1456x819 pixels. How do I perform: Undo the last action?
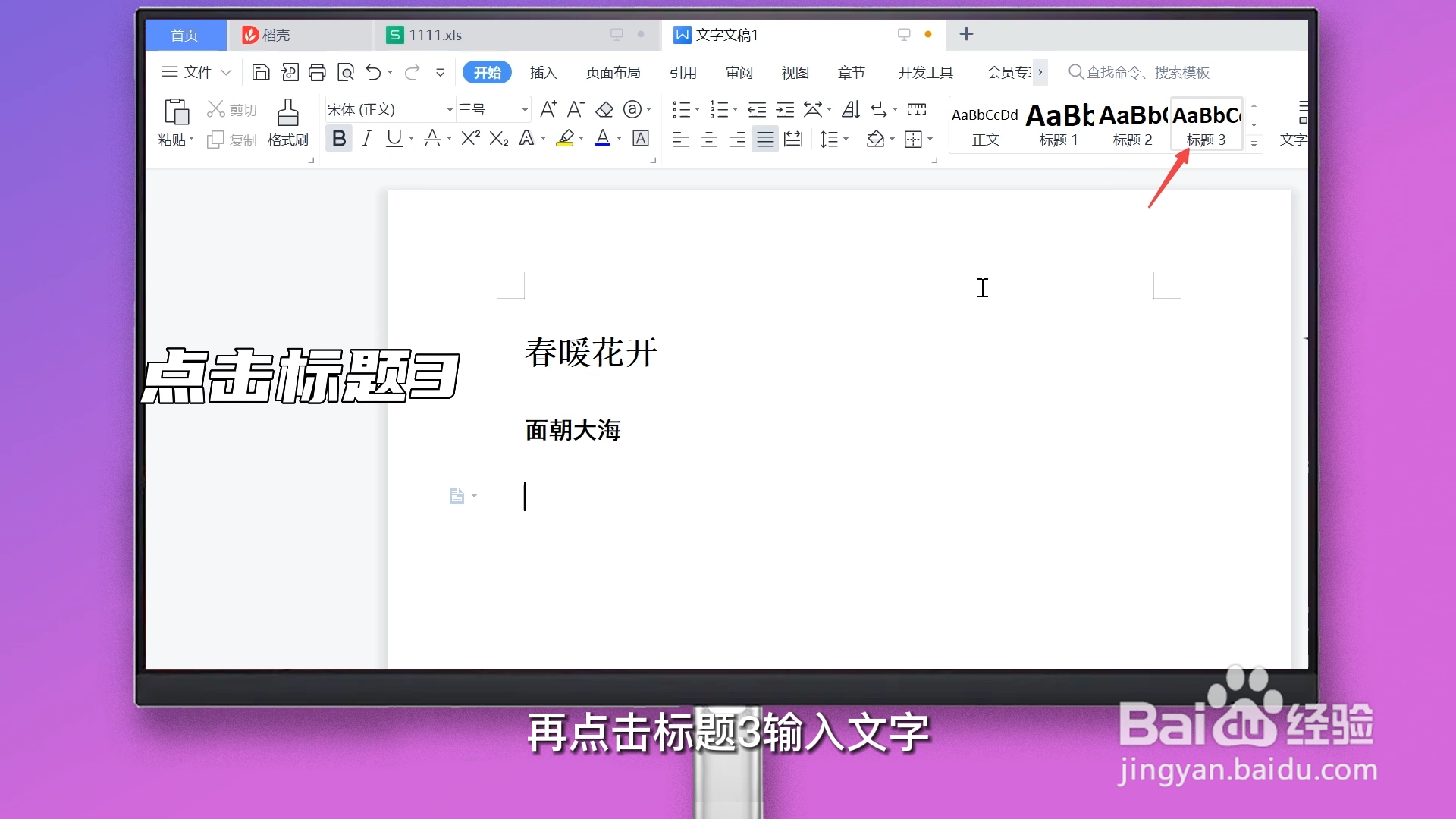click(x=373, y=73)
